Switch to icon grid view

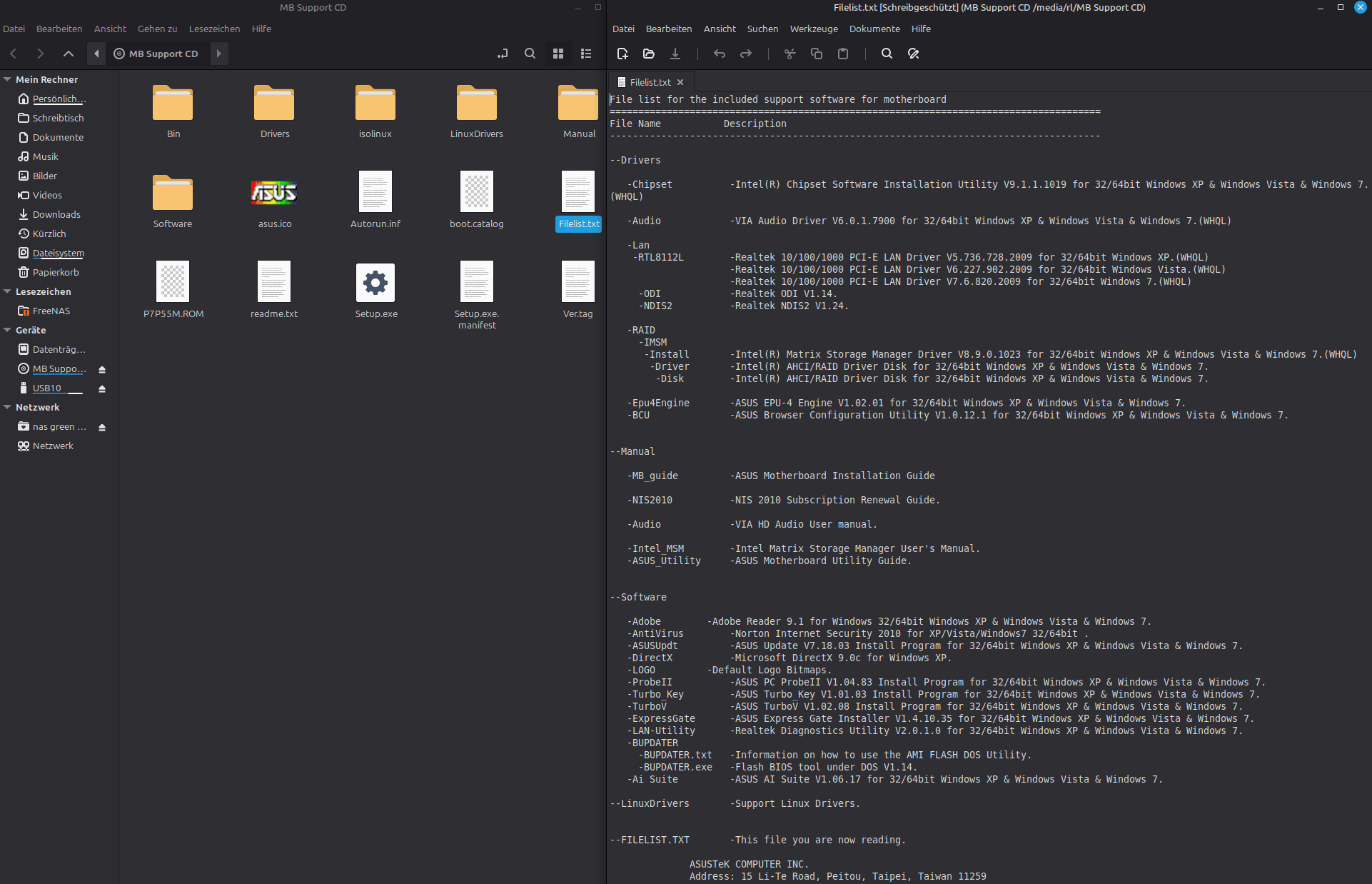[x=558, y=54]
